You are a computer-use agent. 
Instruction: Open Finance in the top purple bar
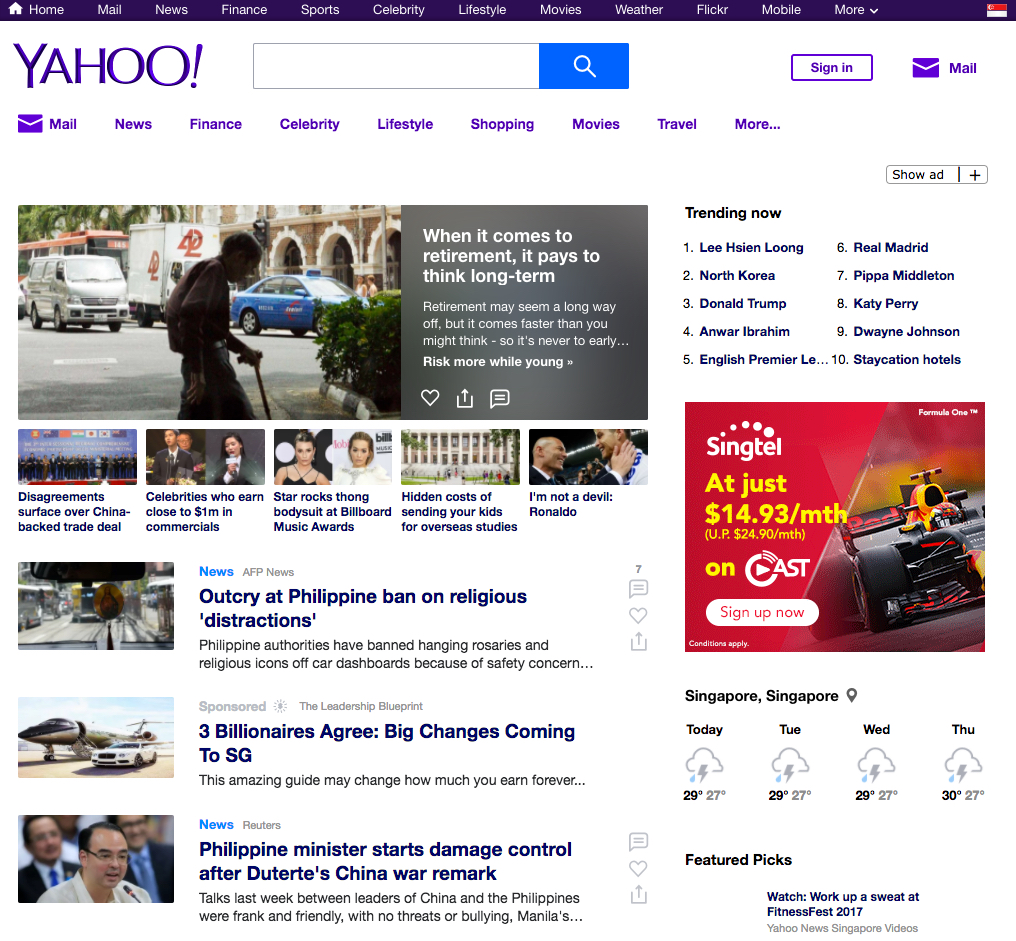click(244, 10)
